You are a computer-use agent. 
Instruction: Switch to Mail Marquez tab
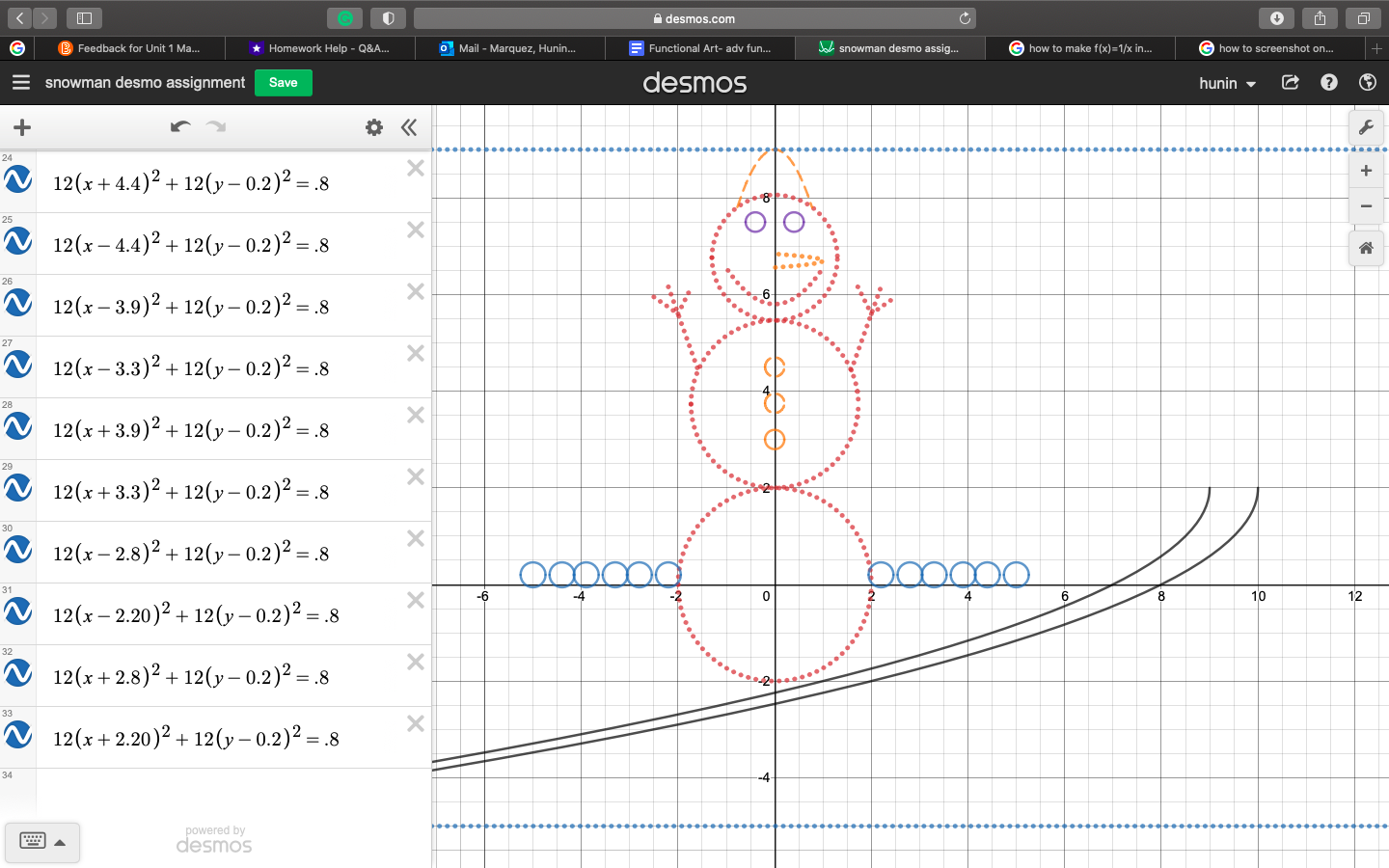point(509,48)
